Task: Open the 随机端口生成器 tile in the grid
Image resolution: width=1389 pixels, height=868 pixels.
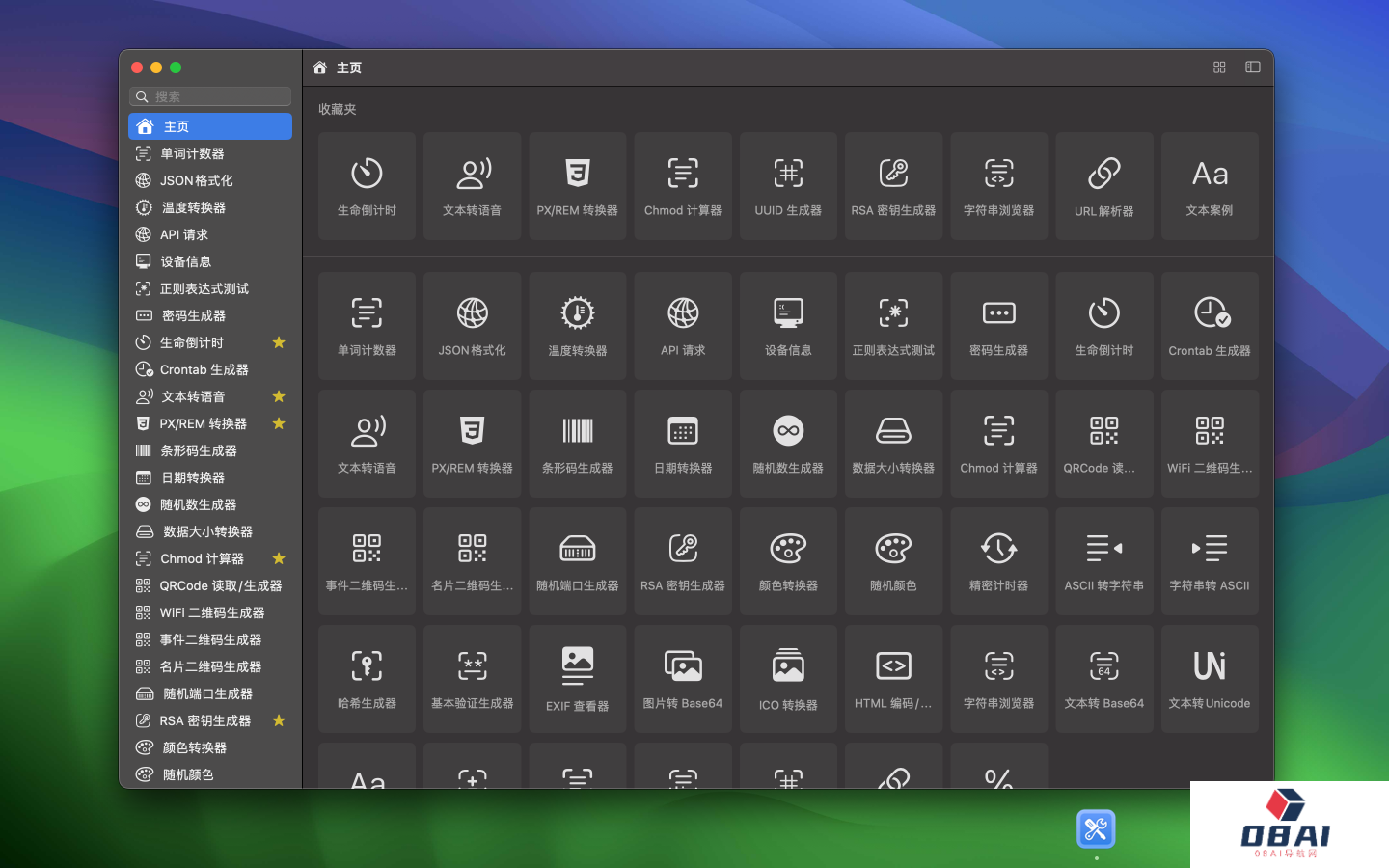Action: coord(578,561)
